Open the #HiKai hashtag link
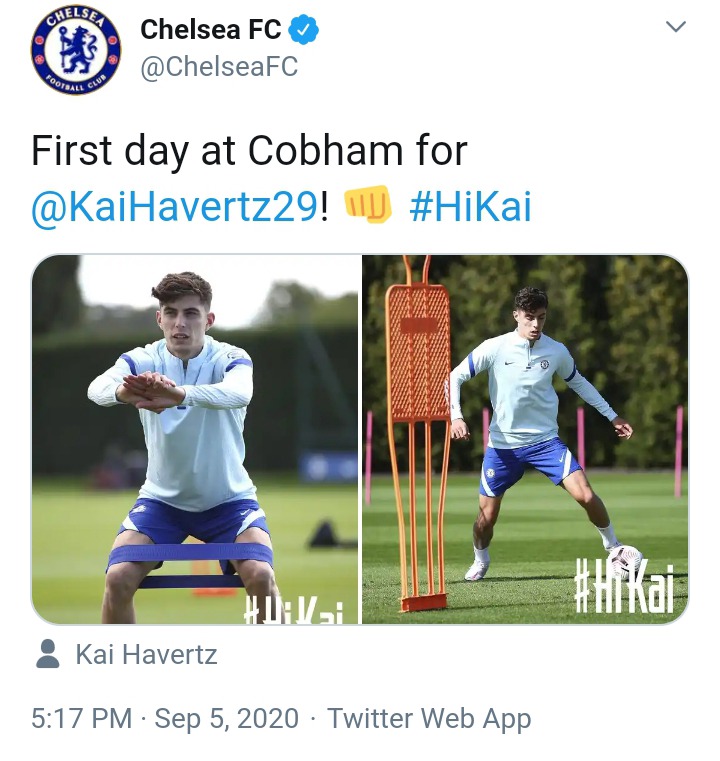The height and width of the screenshot is (761, 720). (x=470, y=206)
